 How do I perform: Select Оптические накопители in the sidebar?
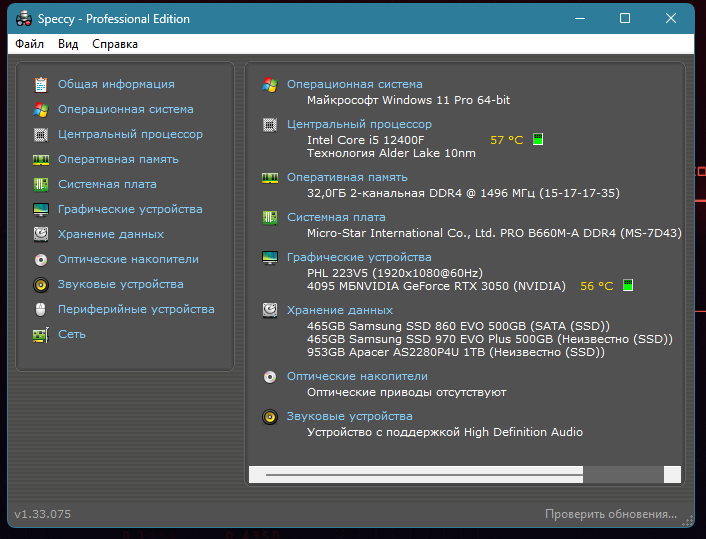[128, 259]
